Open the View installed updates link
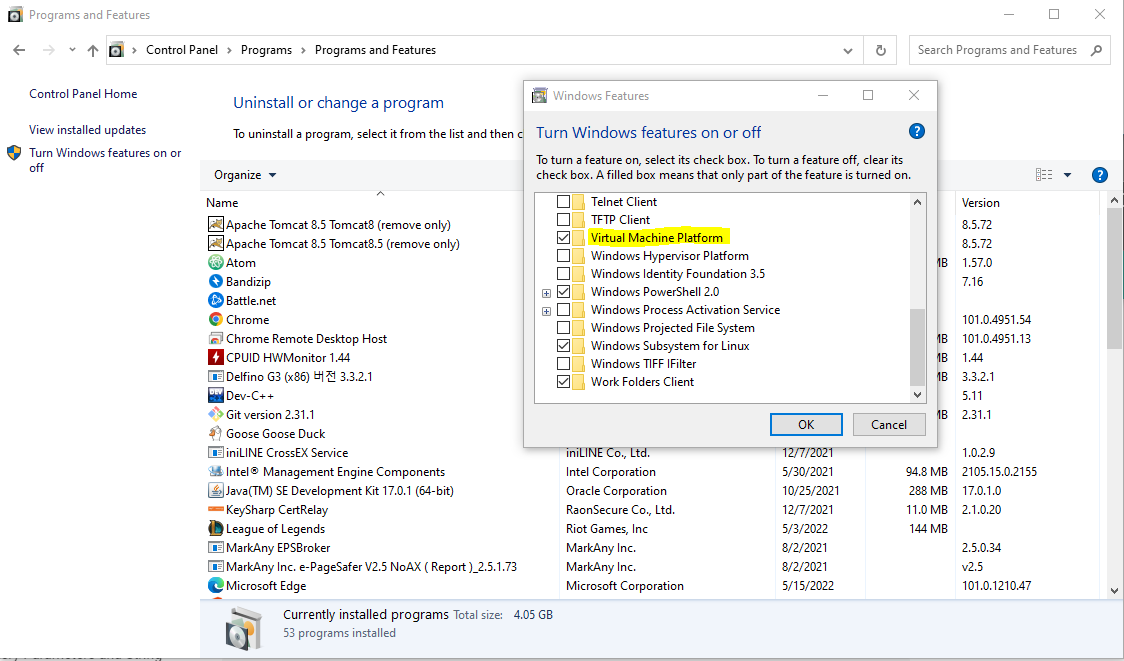The height and width of the screenshot is (661, 1124). [x=87, y=130]
